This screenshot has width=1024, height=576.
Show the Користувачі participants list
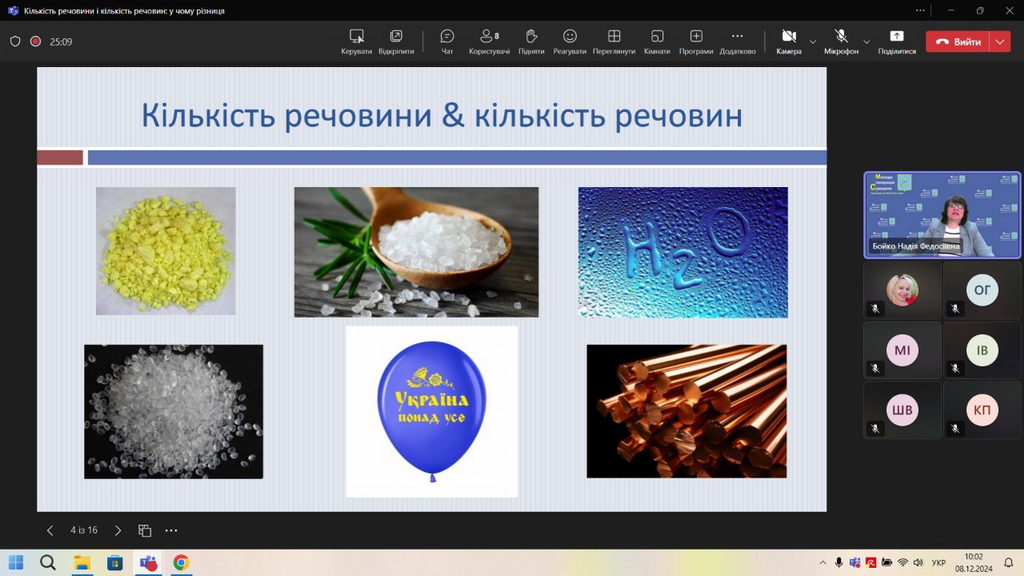489,41
